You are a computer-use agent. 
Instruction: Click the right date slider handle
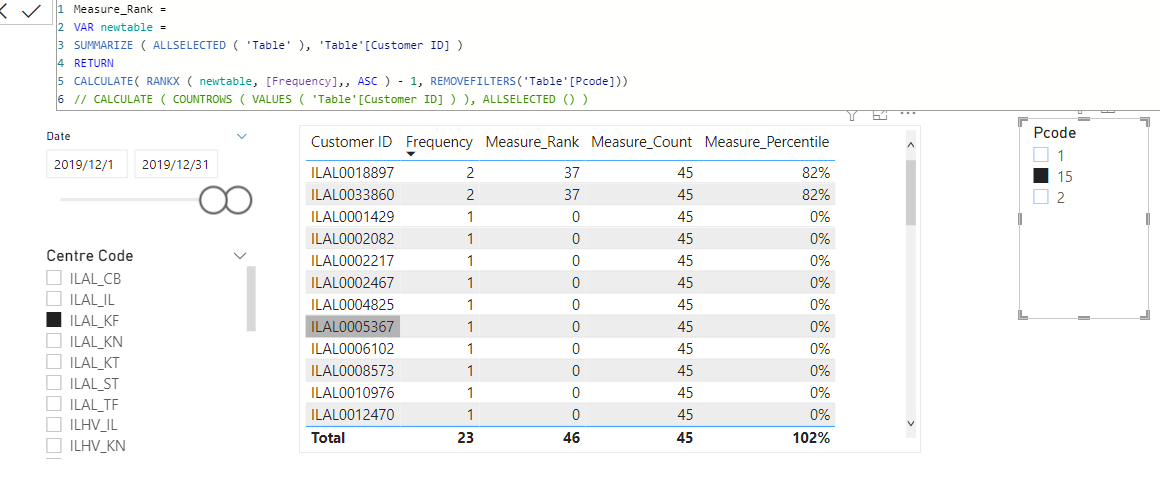[x=237, y=200]
